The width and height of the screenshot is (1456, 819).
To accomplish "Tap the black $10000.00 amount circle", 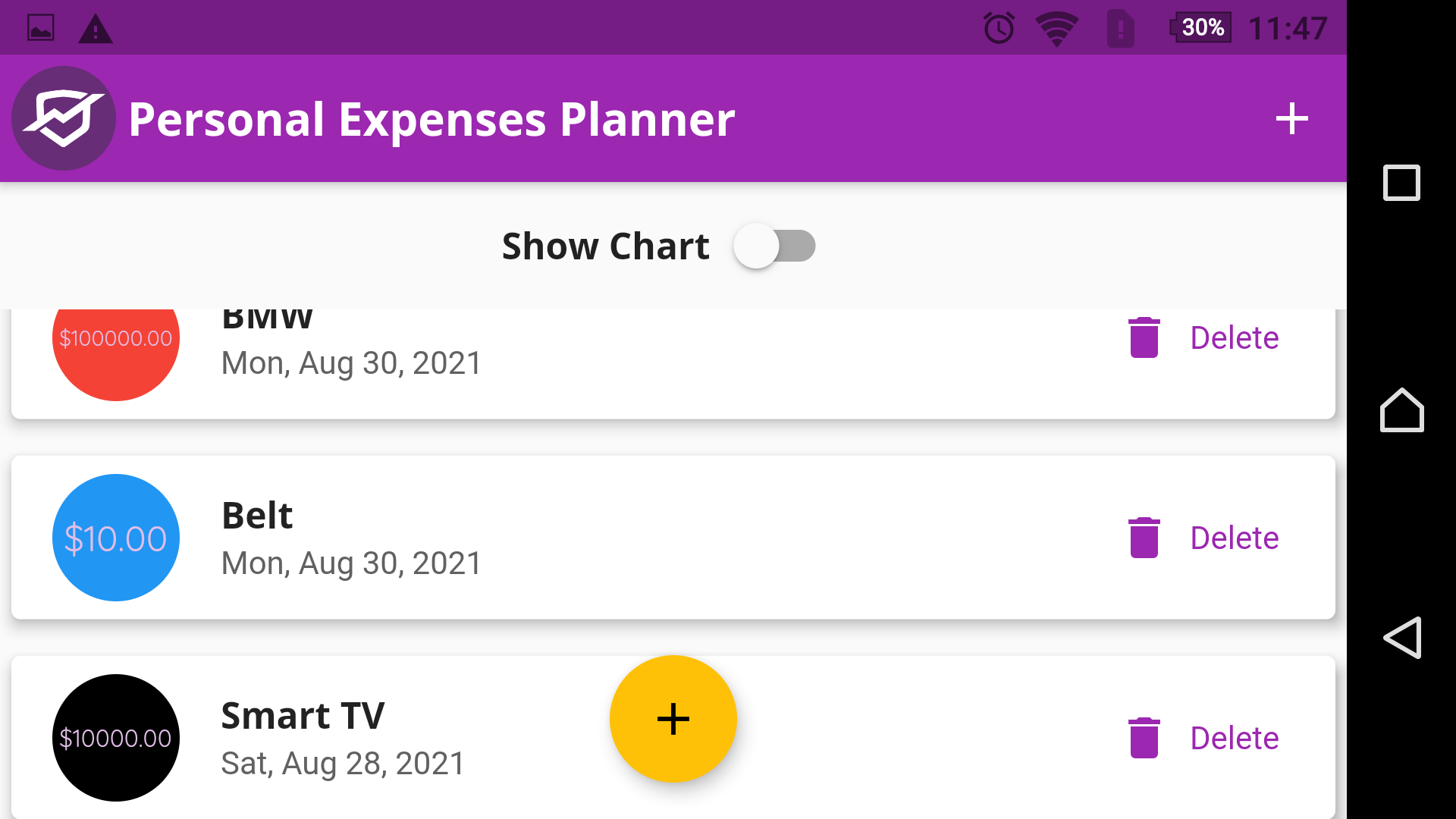I will coord(115,737).
